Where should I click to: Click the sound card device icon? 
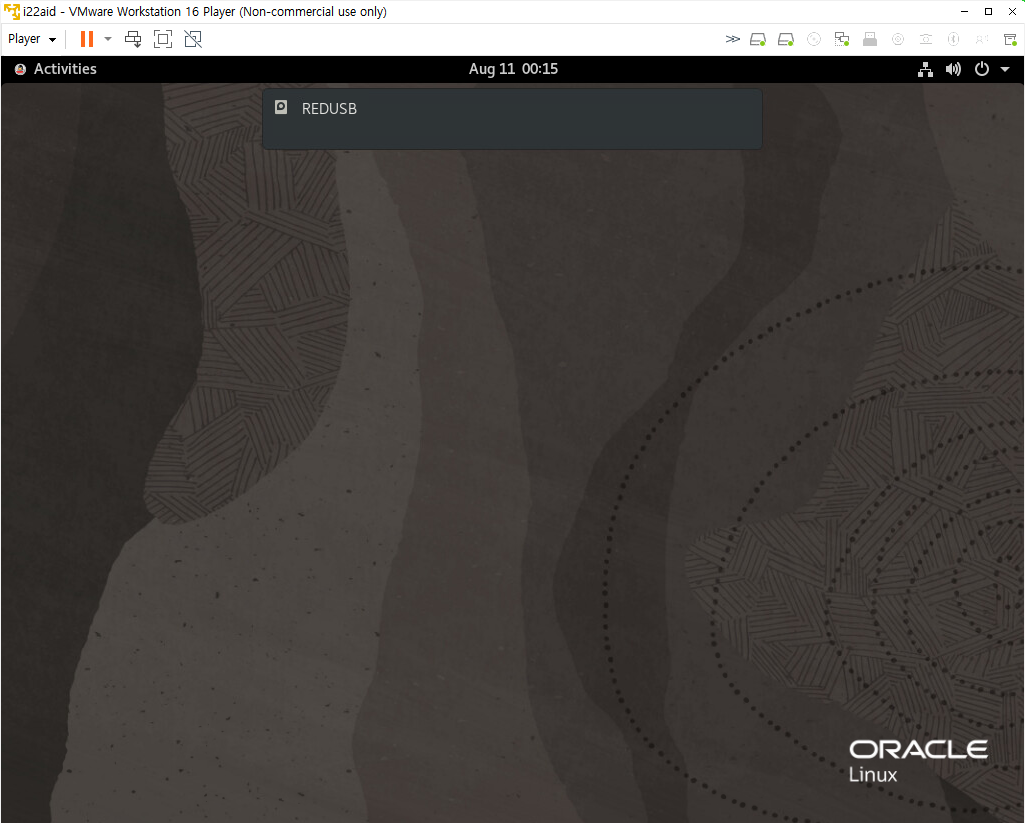click(x=898, y=39)
